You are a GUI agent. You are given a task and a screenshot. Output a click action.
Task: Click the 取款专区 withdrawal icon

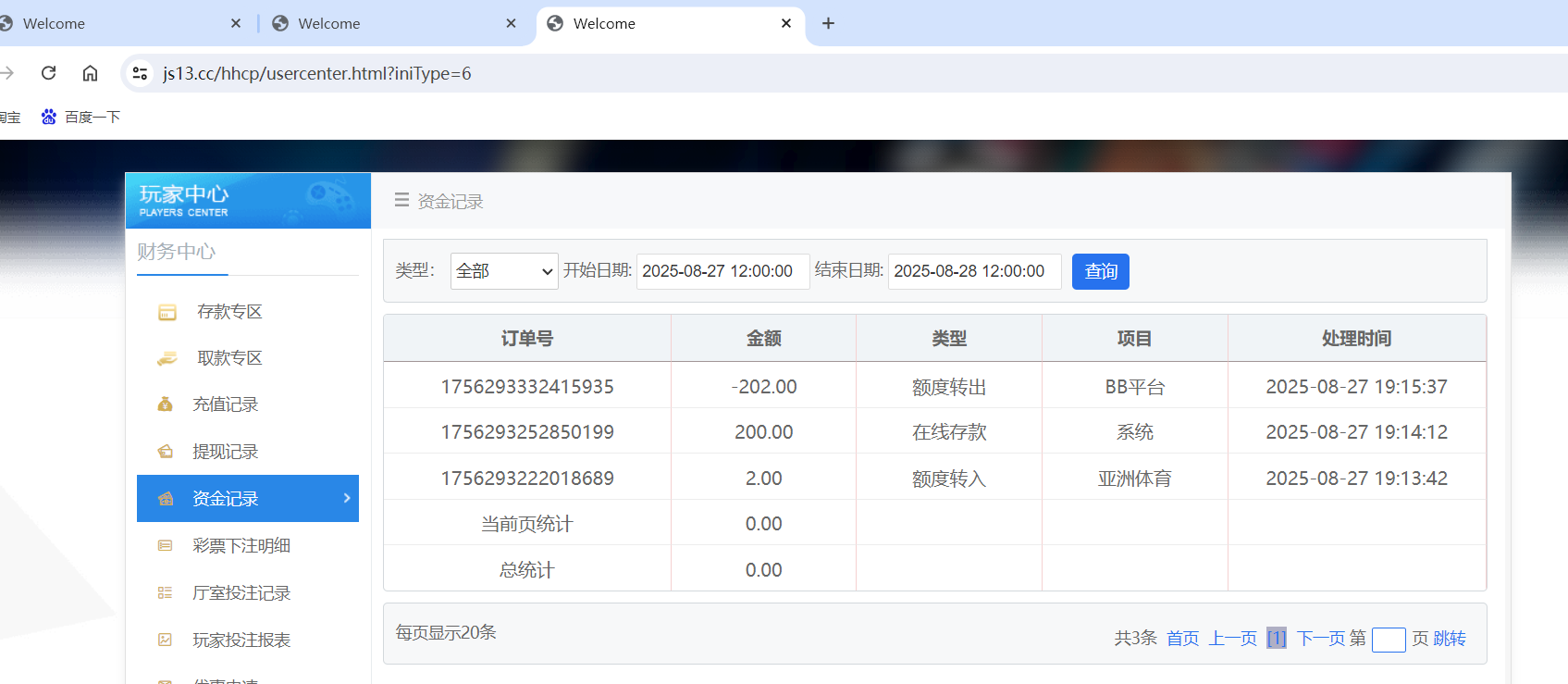[x=167, y=358]
